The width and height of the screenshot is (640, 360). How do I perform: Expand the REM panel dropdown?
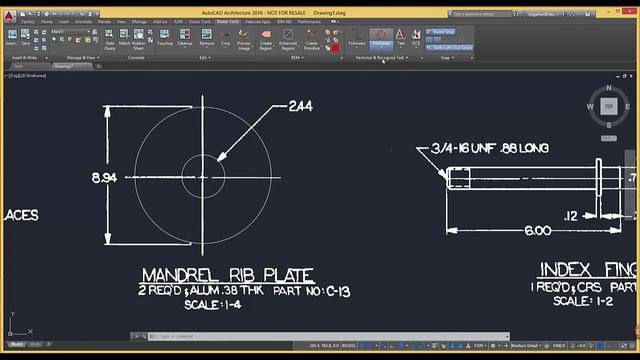297,58
